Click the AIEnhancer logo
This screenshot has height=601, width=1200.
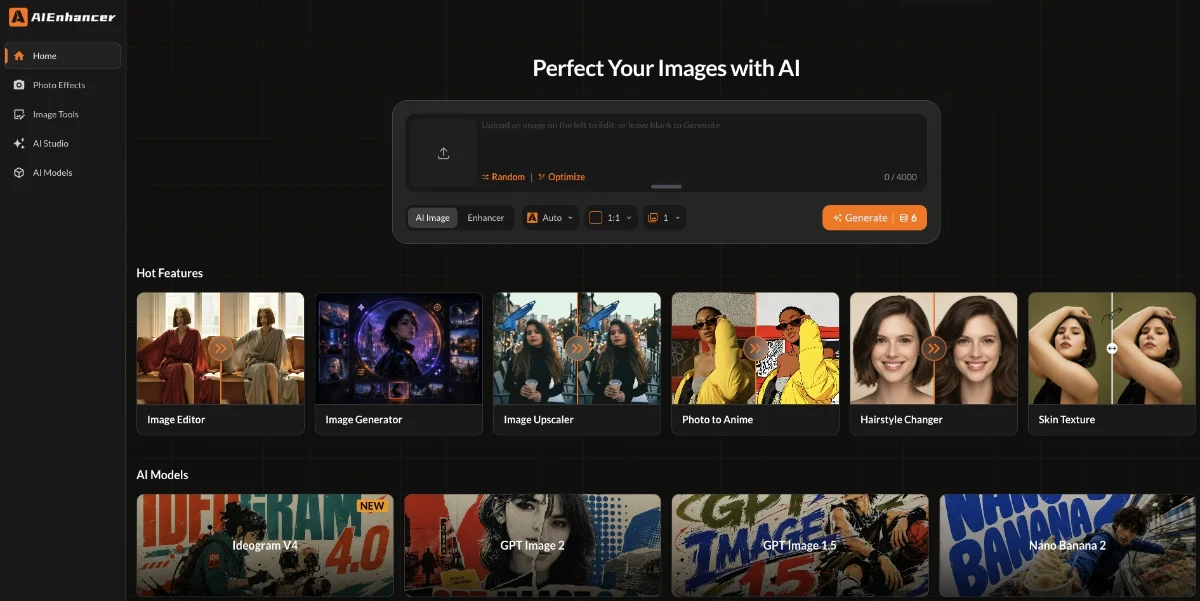(62, 17)
